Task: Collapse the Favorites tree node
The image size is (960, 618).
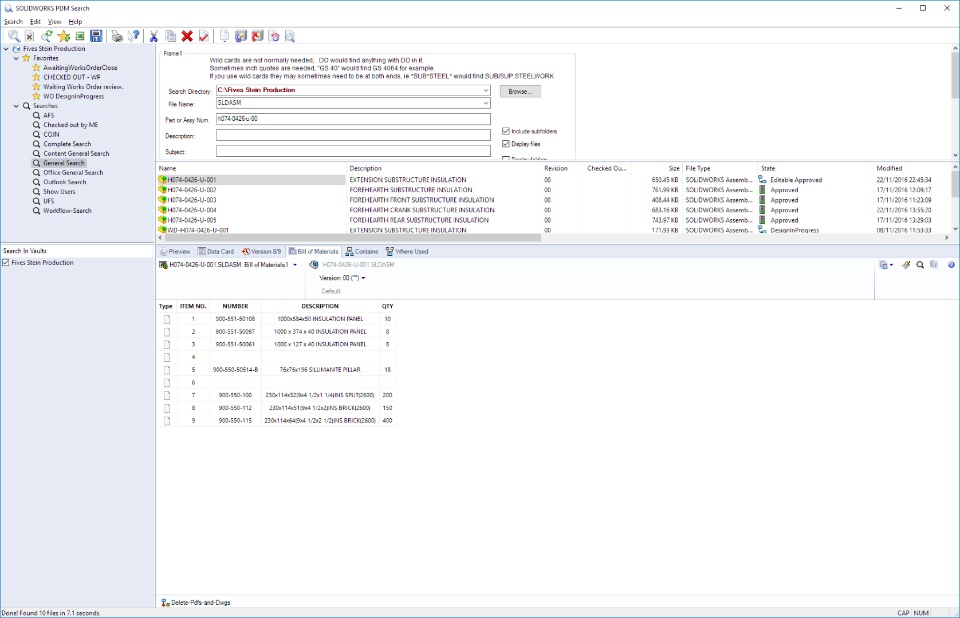Action: click(17, 58)
